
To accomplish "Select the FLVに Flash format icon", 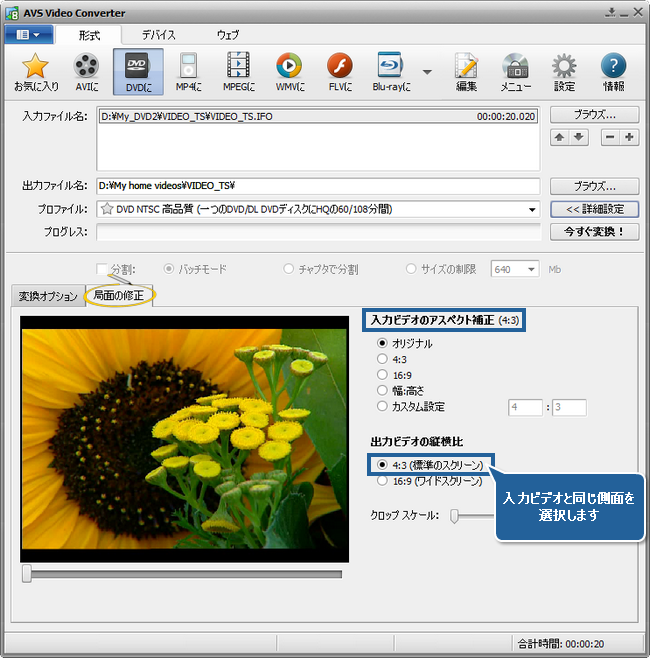I will click(x=340, y=72).
